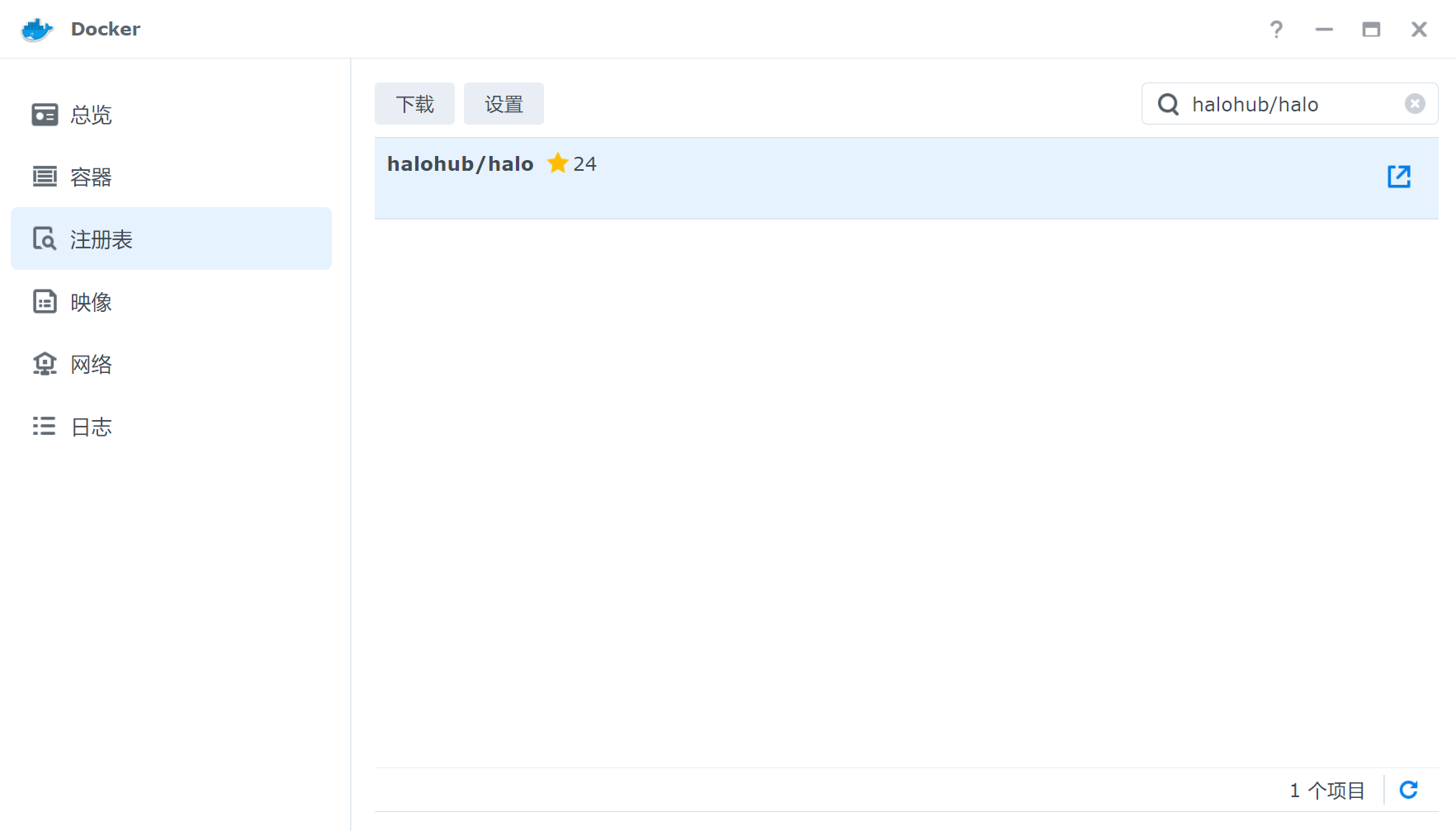
Task: Maximize the Docker window
Action: tap(1371, 30)
